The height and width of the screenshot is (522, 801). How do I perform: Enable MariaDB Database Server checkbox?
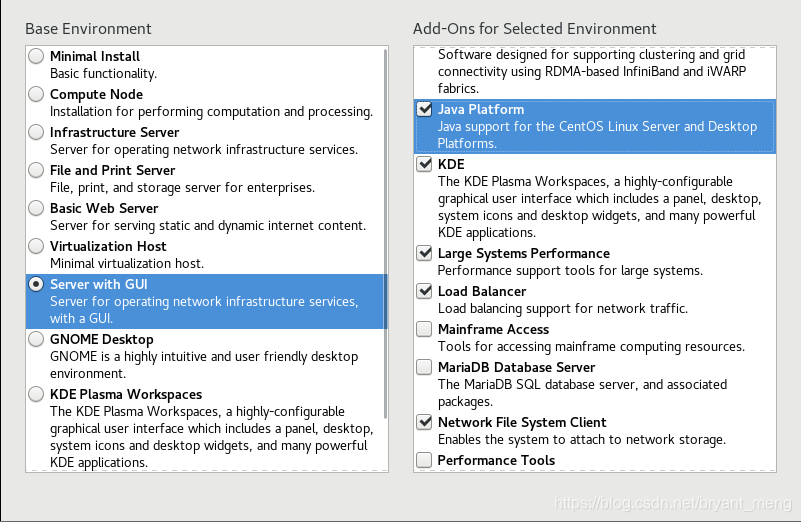[424, 367]
